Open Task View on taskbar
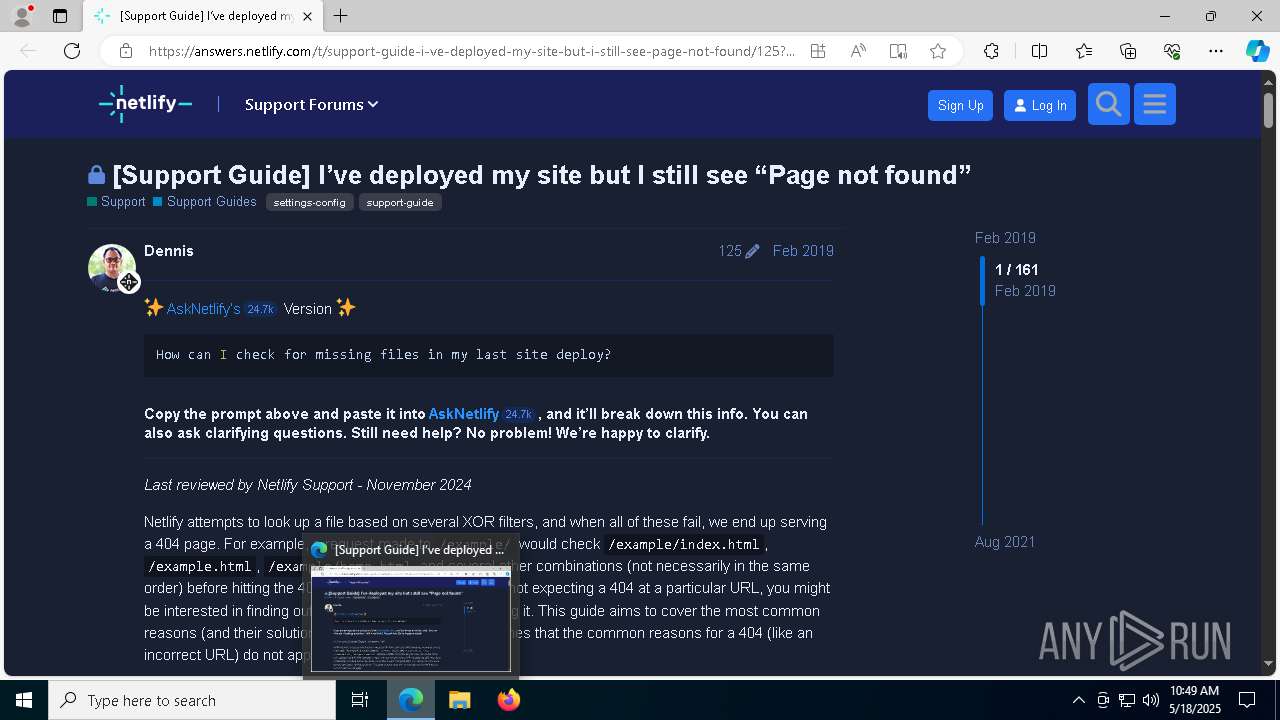Screen dimensions: 1280x720 [x=360, y=700]
